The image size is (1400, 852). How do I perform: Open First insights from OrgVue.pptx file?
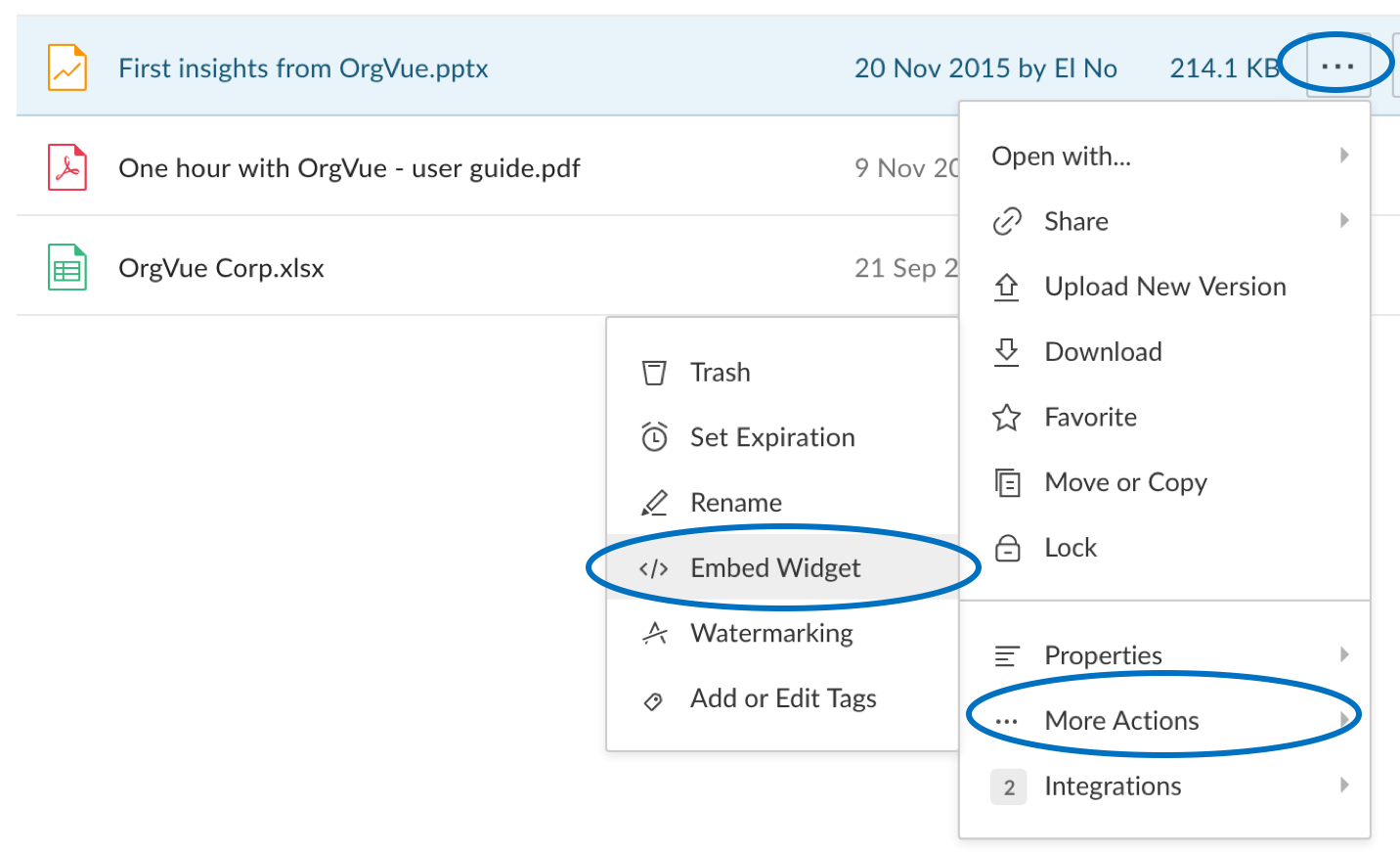[x=303, y=68]
